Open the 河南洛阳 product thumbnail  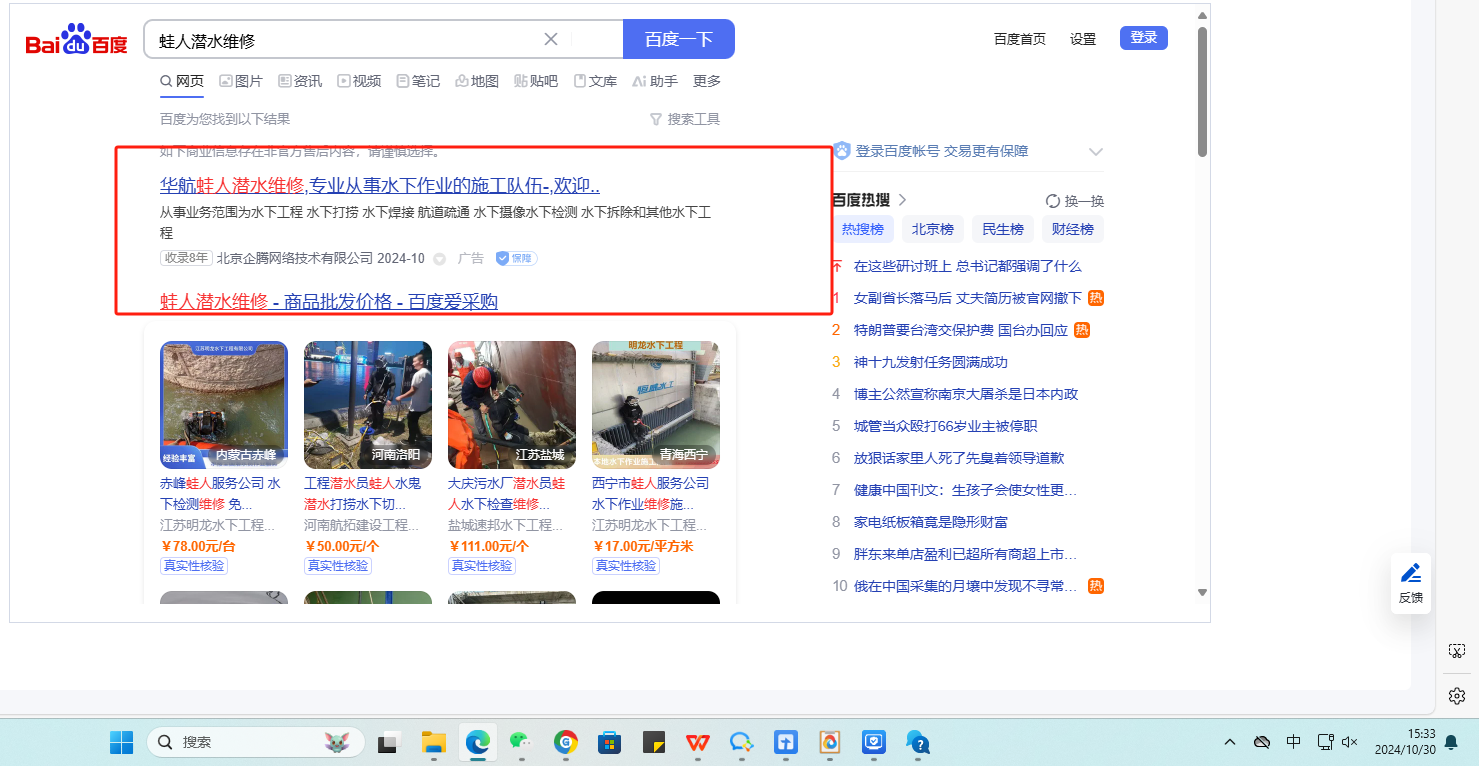[x=368, y=405]
